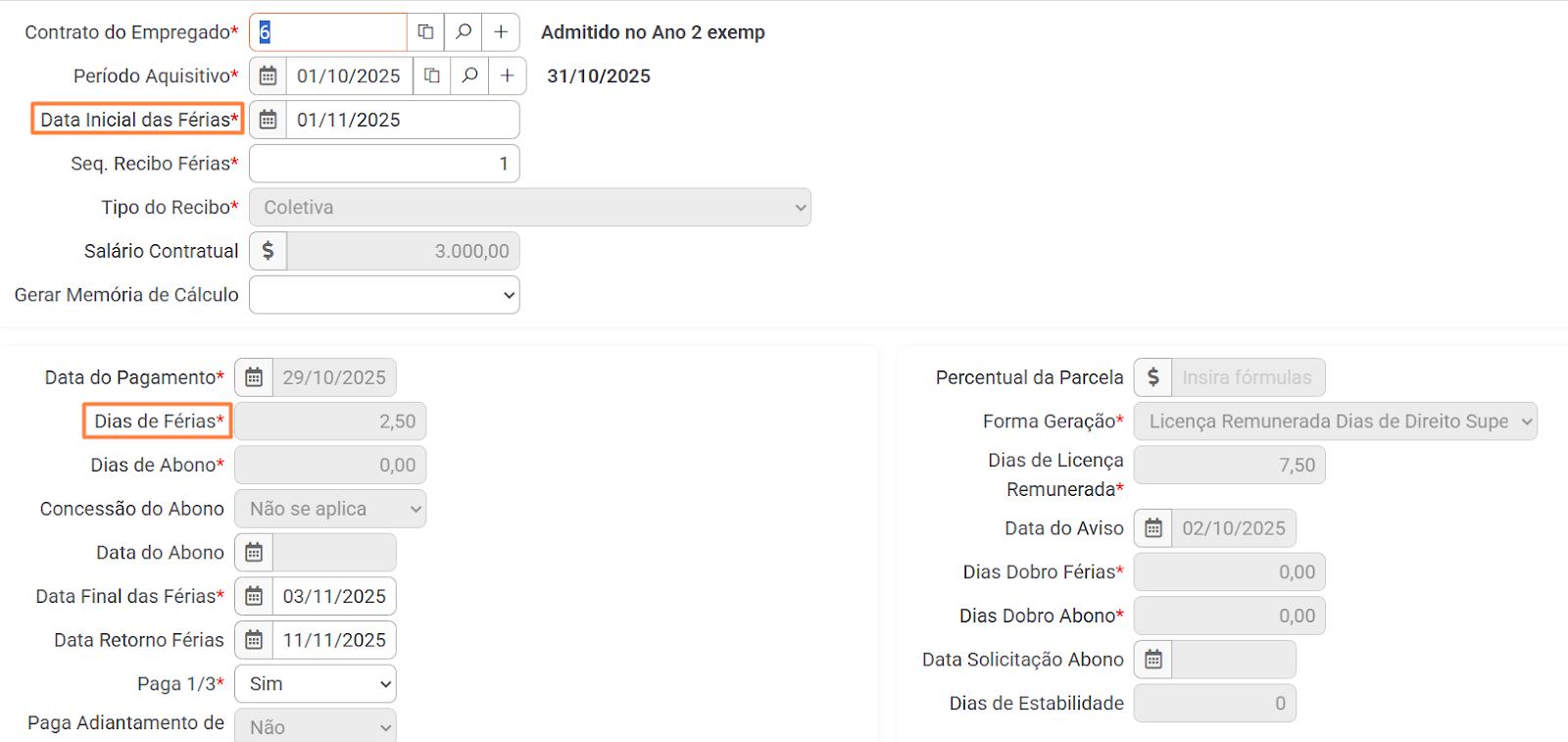Screen dimensions: 1568x742
Task: Open calendar for Data Inicial das Férias
Action: point(268,120)
